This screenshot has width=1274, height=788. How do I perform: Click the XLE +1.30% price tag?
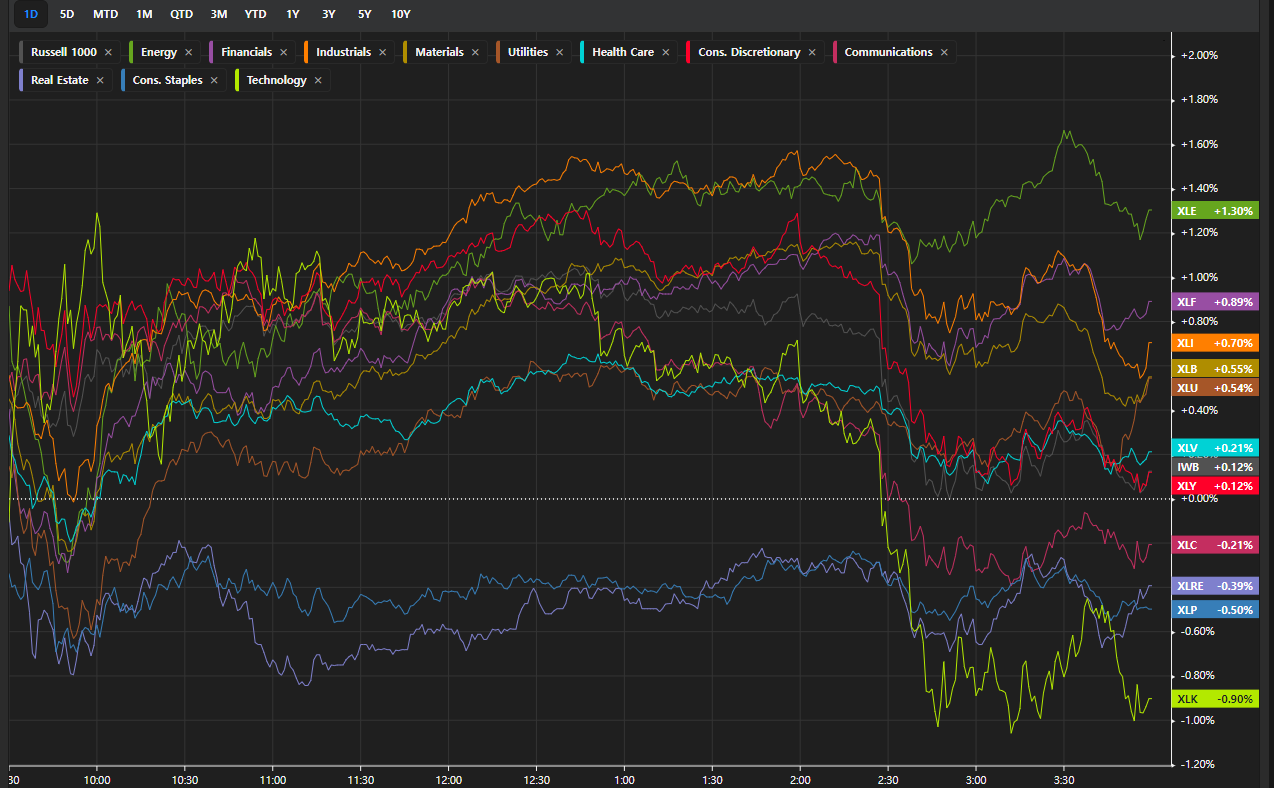pyautogui.click(x=1215, y=211)
